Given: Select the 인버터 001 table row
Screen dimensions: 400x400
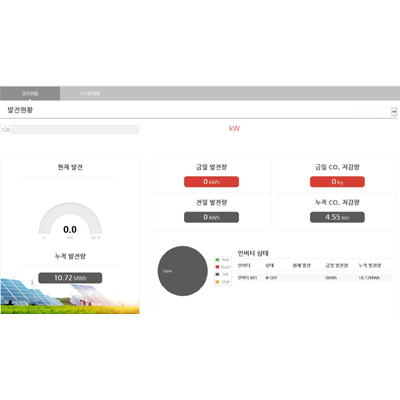Looking at the screenshot, I should (314, 278).
